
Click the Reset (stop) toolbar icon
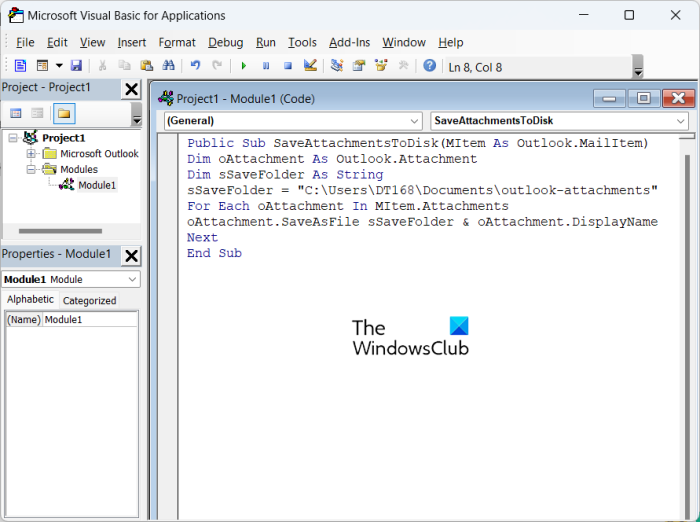tap(287, 66)
